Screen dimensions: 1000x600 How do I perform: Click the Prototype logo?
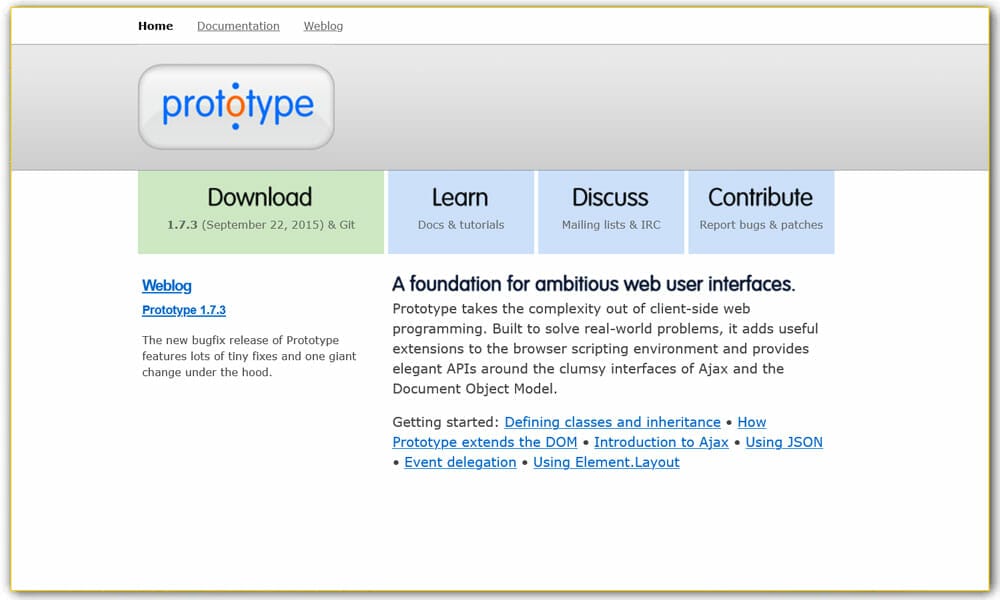point(236,106)
